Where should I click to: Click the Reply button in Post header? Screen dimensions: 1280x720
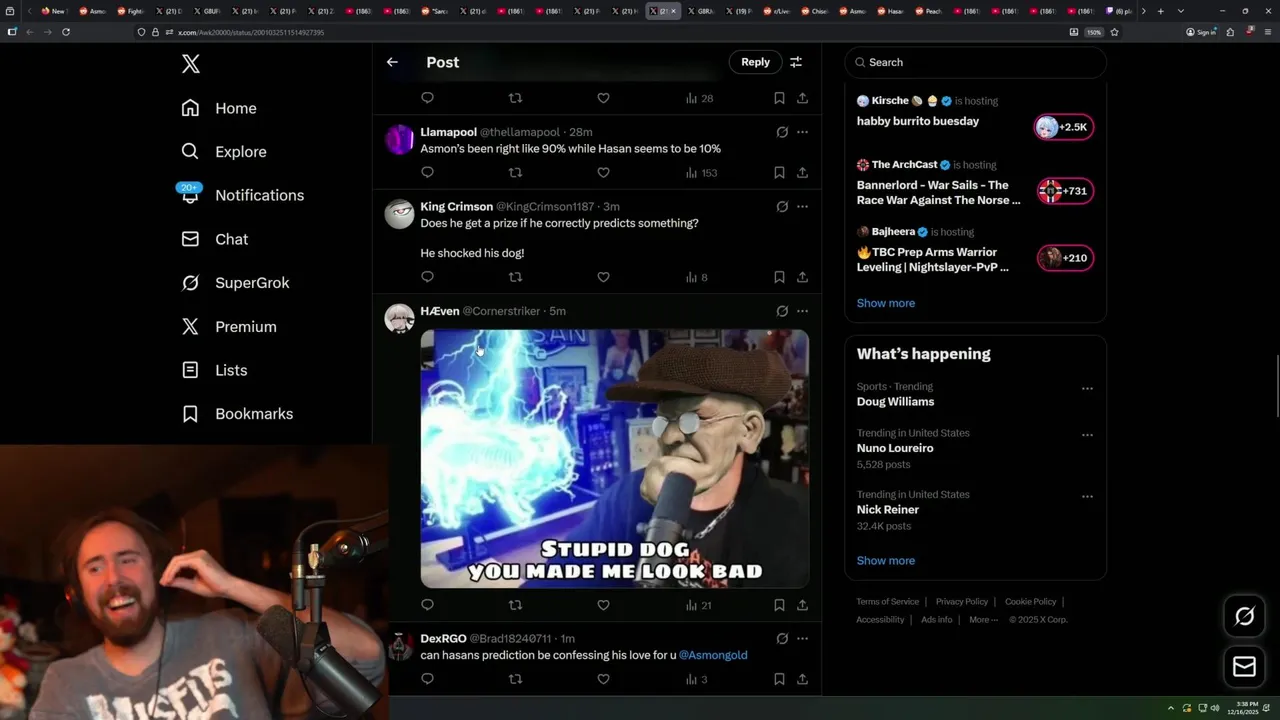(x=755, y=62)
